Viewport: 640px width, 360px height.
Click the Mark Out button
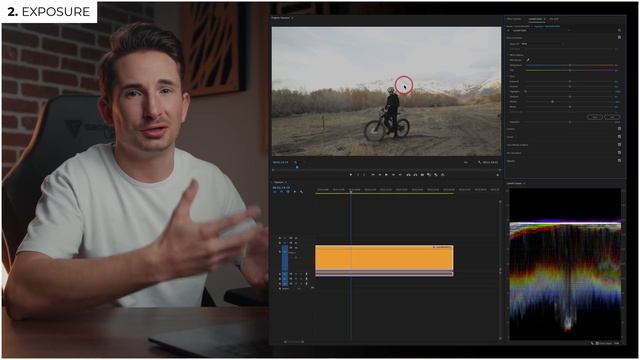[x=364, y=175]
